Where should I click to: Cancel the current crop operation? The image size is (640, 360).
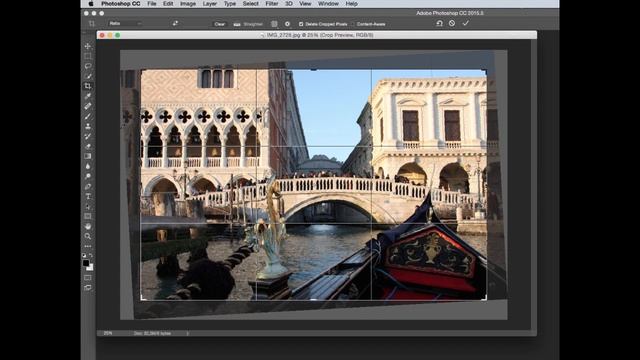(452, 23)
